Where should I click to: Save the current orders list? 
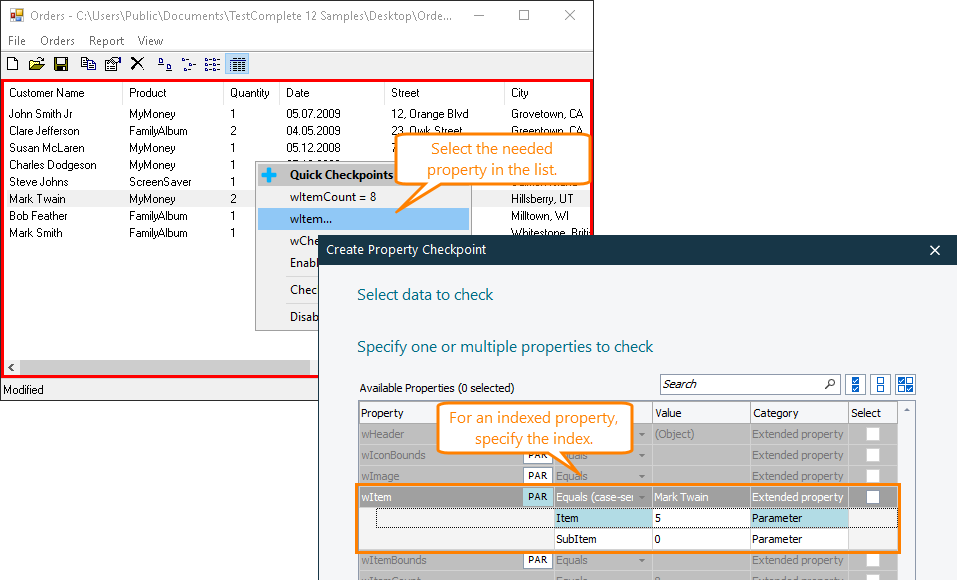pos(61,63)
